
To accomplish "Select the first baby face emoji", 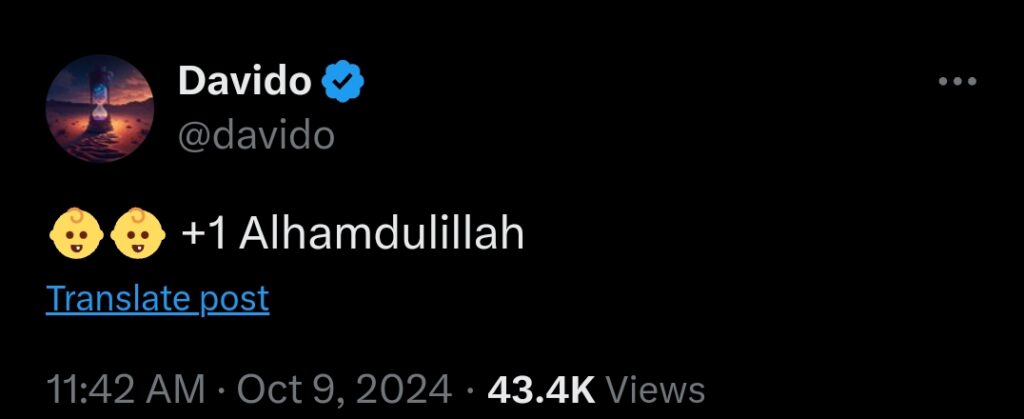I will (76, 233).
